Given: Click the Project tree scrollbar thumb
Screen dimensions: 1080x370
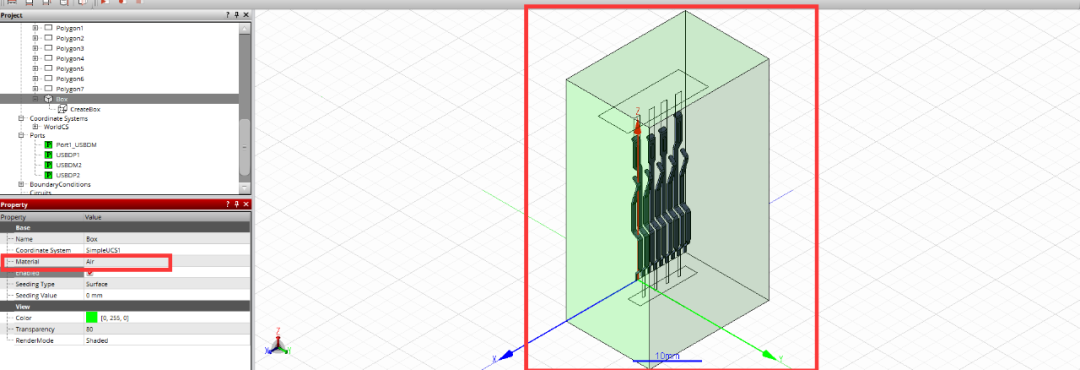Looking at the screenshot, I should click(x=245, y=147).
